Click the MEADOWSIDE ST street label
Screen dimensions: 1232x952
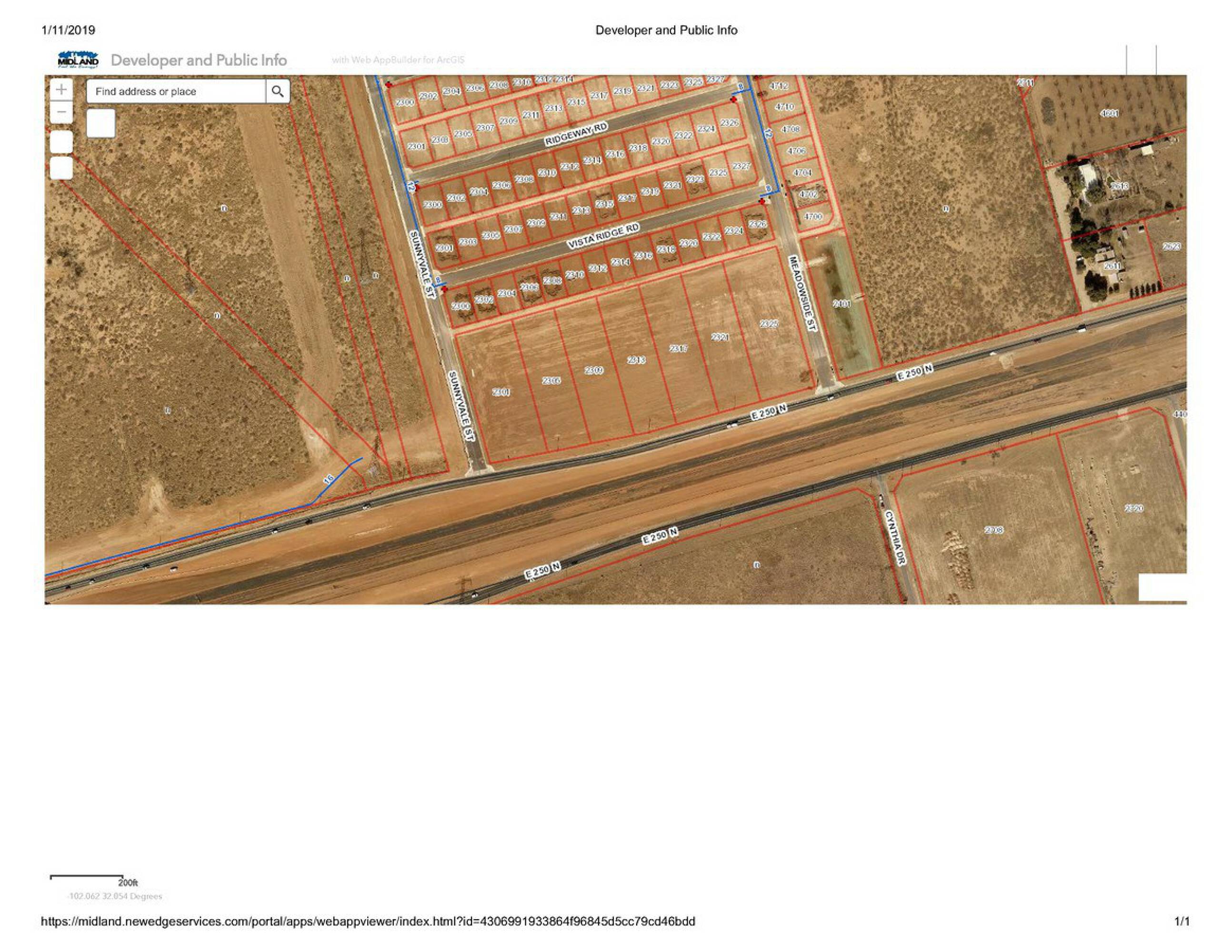pos(802,293)
